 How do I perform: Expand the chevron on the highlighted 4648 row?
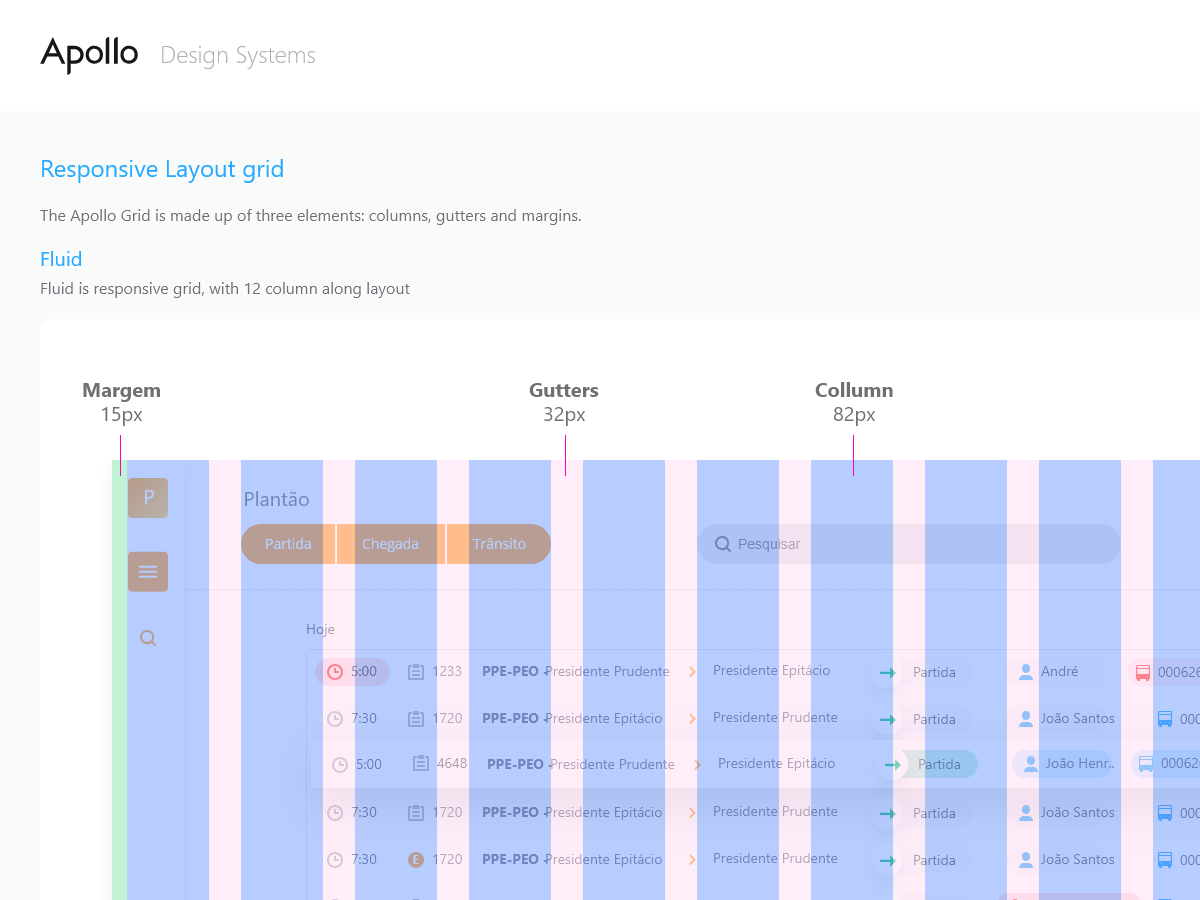[692, 763]
